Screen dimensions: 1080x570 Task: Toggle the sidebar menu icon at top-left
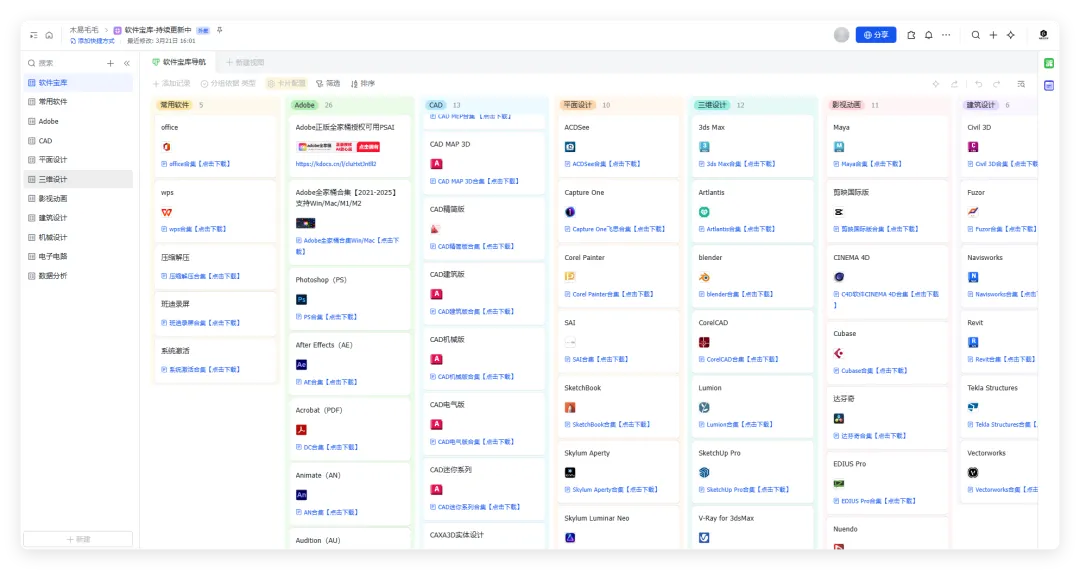(x=34, y=35)
